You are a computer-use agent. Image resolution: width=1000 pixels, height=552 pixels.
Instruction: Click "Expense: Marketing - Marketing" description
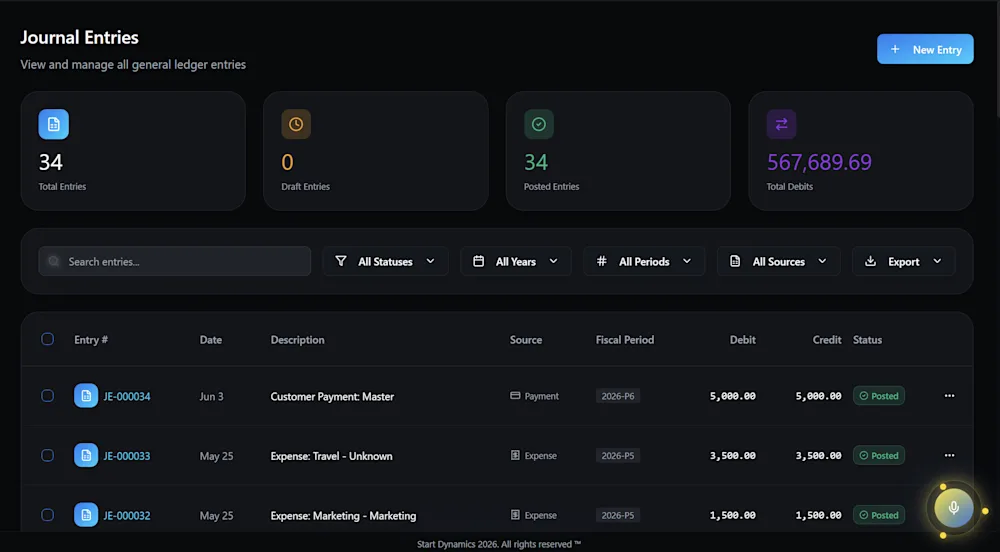343,516
